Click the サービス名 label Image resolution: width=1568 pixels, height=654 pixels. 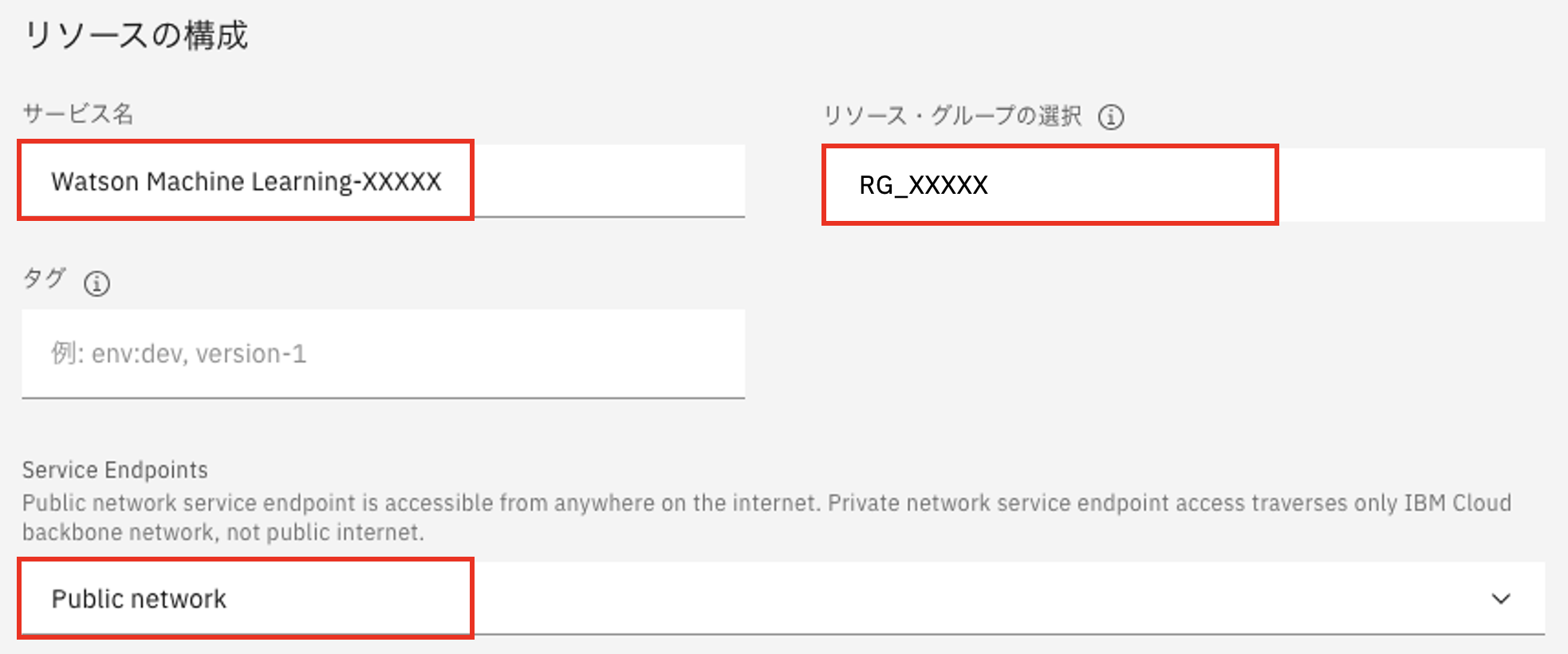click(77, 114)
